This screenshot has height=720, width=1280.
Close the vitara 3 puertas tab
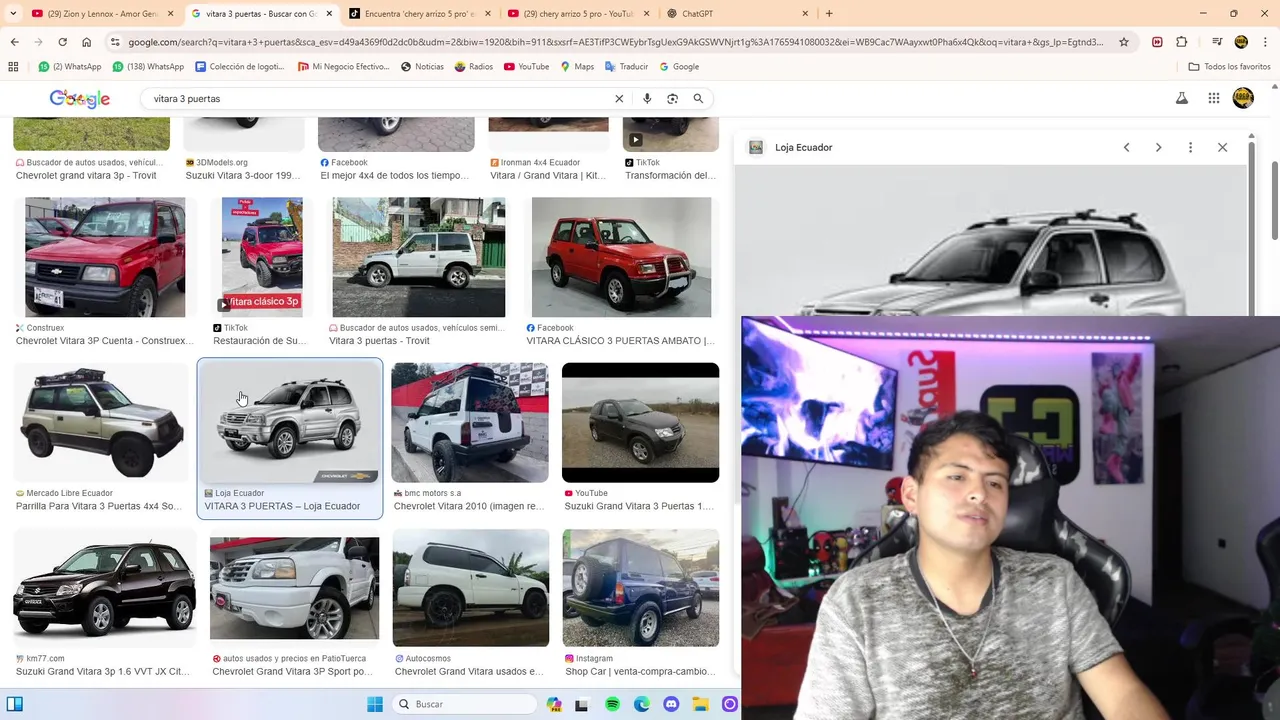click(x=329, y=13)
